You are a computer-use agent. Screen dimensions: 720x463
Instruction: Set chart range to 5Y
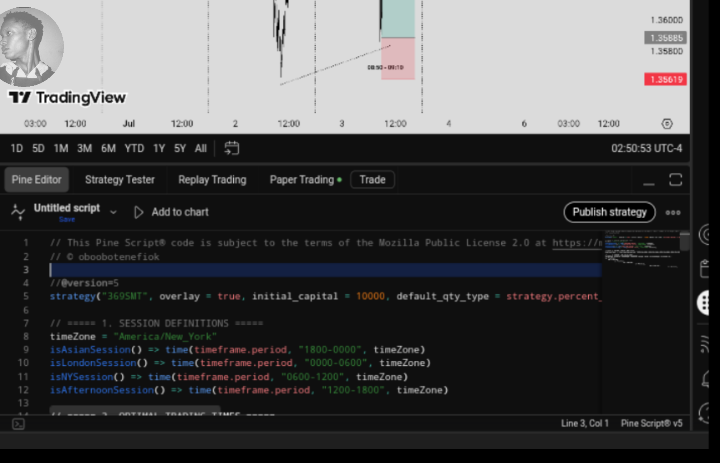[x=180, y=148]
